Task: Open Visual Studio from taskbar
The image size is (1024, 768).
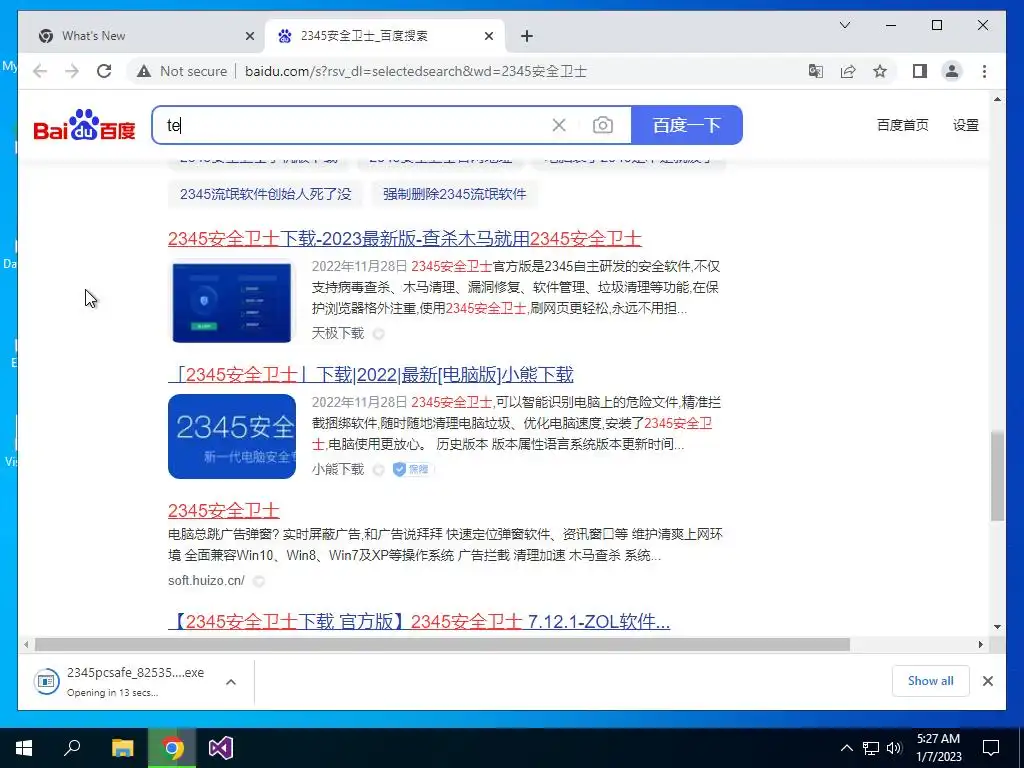Action: click(221, 748)
